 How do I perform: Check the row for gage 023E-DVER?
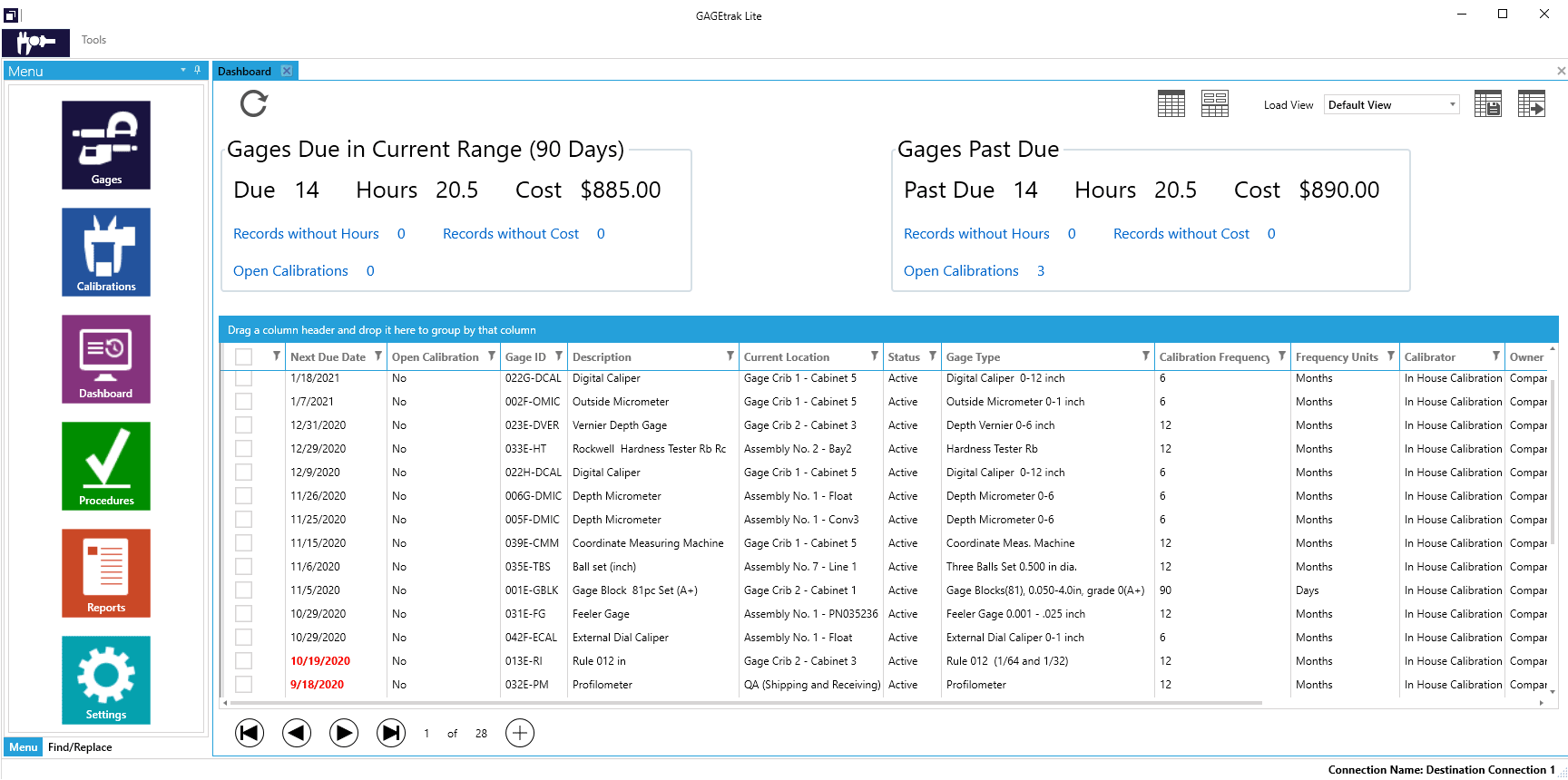[x=244, y=424]
